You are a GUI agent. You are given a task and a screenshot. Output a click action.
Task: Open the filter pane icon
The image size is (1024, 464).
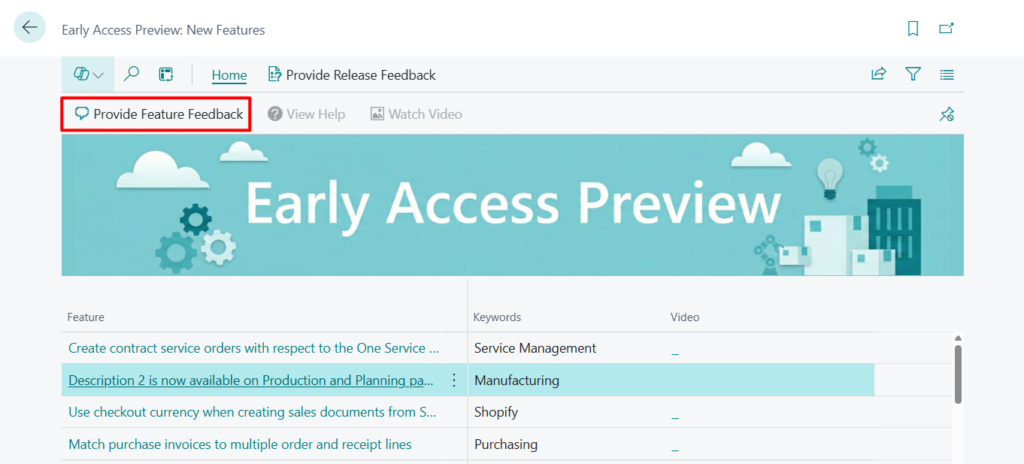(x=913, y=74)
